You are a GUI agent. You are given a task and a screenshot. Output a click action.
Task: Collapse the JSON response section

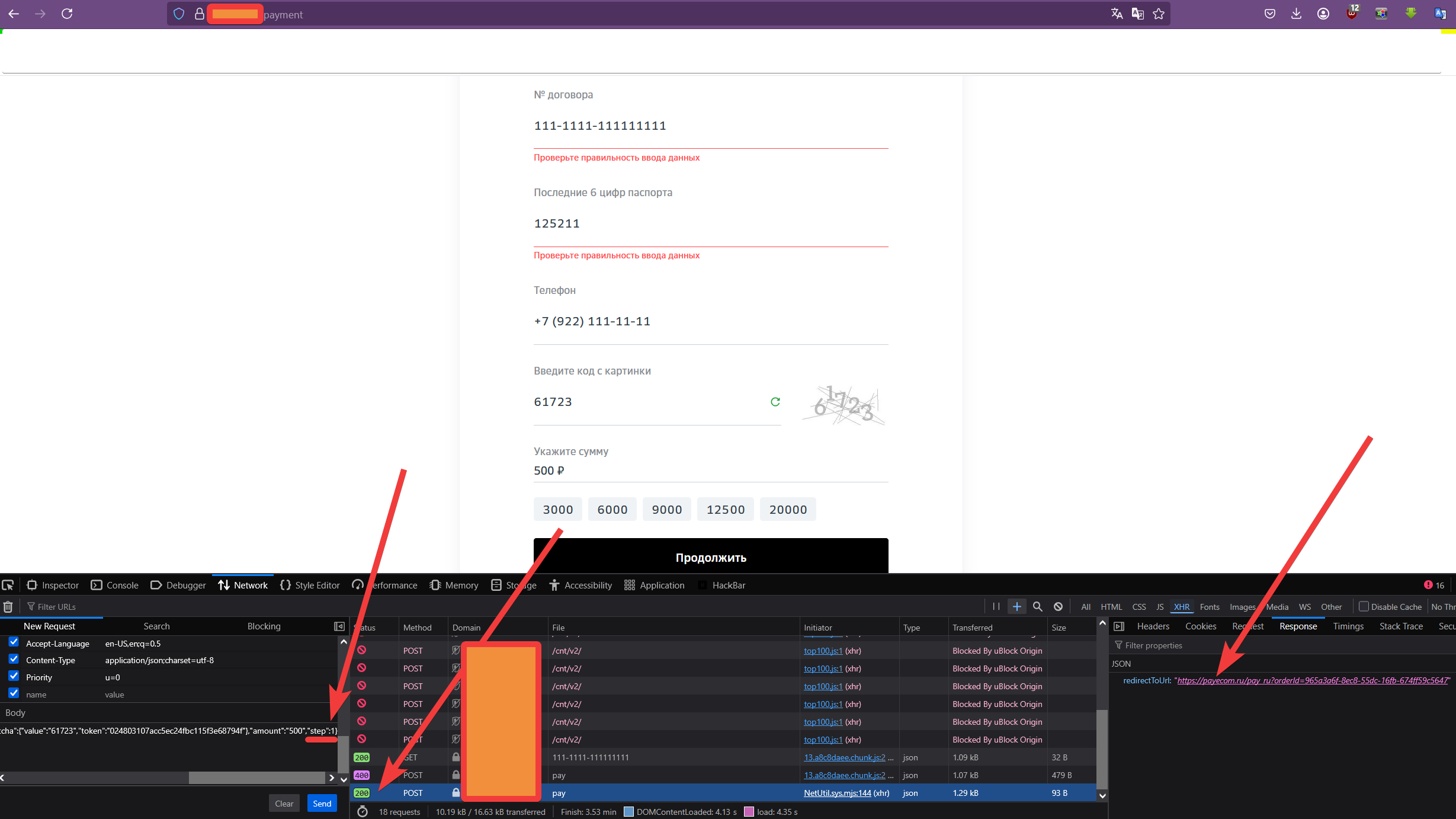point(1121,664)
